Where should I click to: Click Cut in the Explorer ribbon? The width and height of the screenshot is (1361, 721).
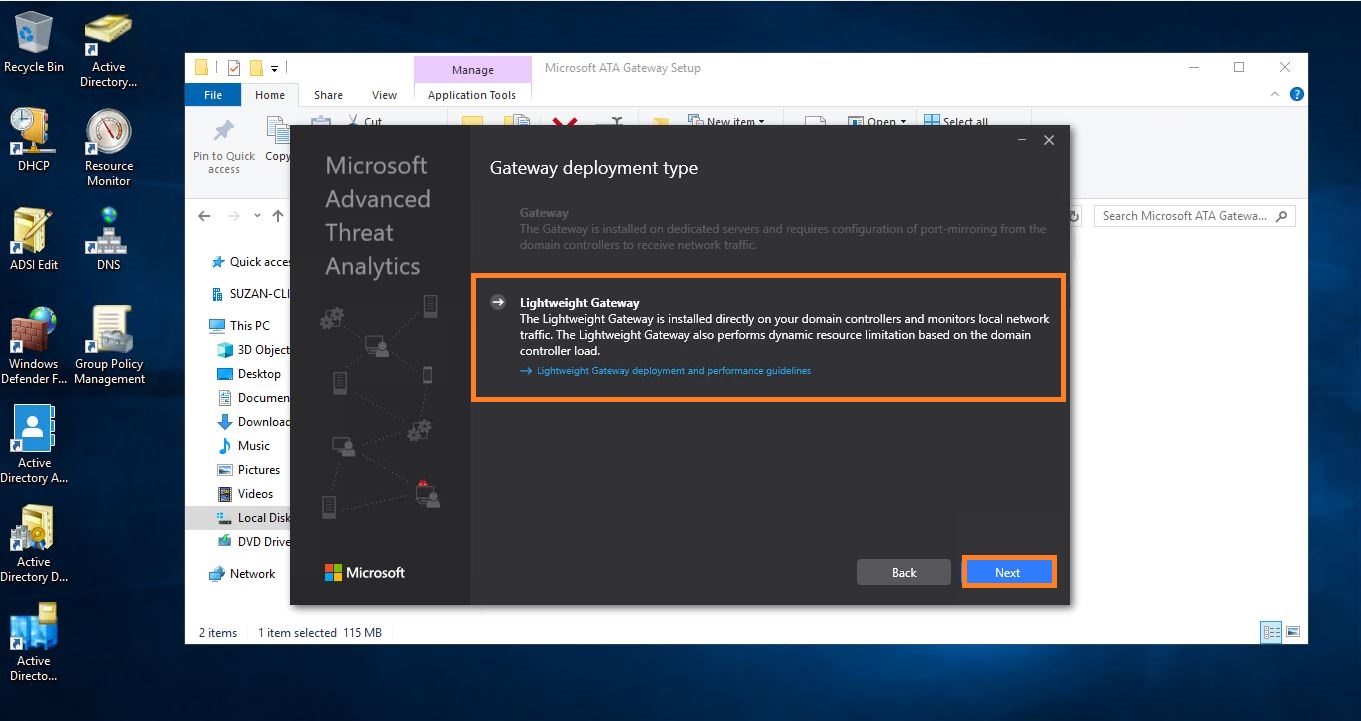coord(364,121)
